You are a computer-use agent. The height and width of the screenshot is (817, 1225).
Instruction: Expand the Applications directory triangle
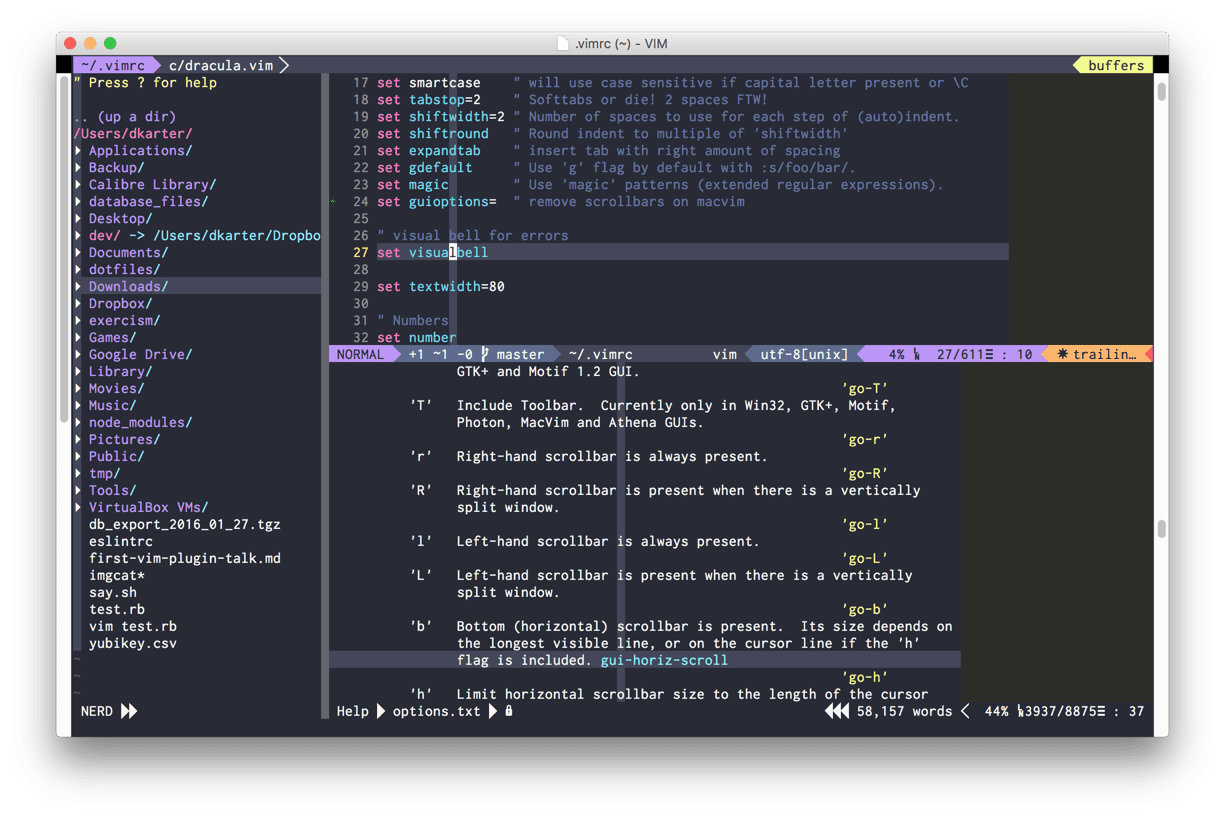click(x=79, y=151)
